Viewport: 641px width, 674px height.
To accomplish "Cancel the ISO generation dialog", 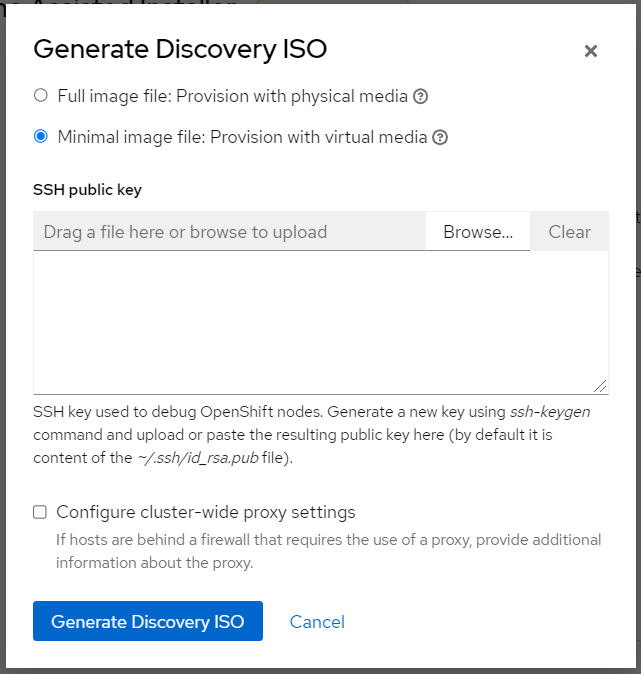I will (x=317, y=622).
